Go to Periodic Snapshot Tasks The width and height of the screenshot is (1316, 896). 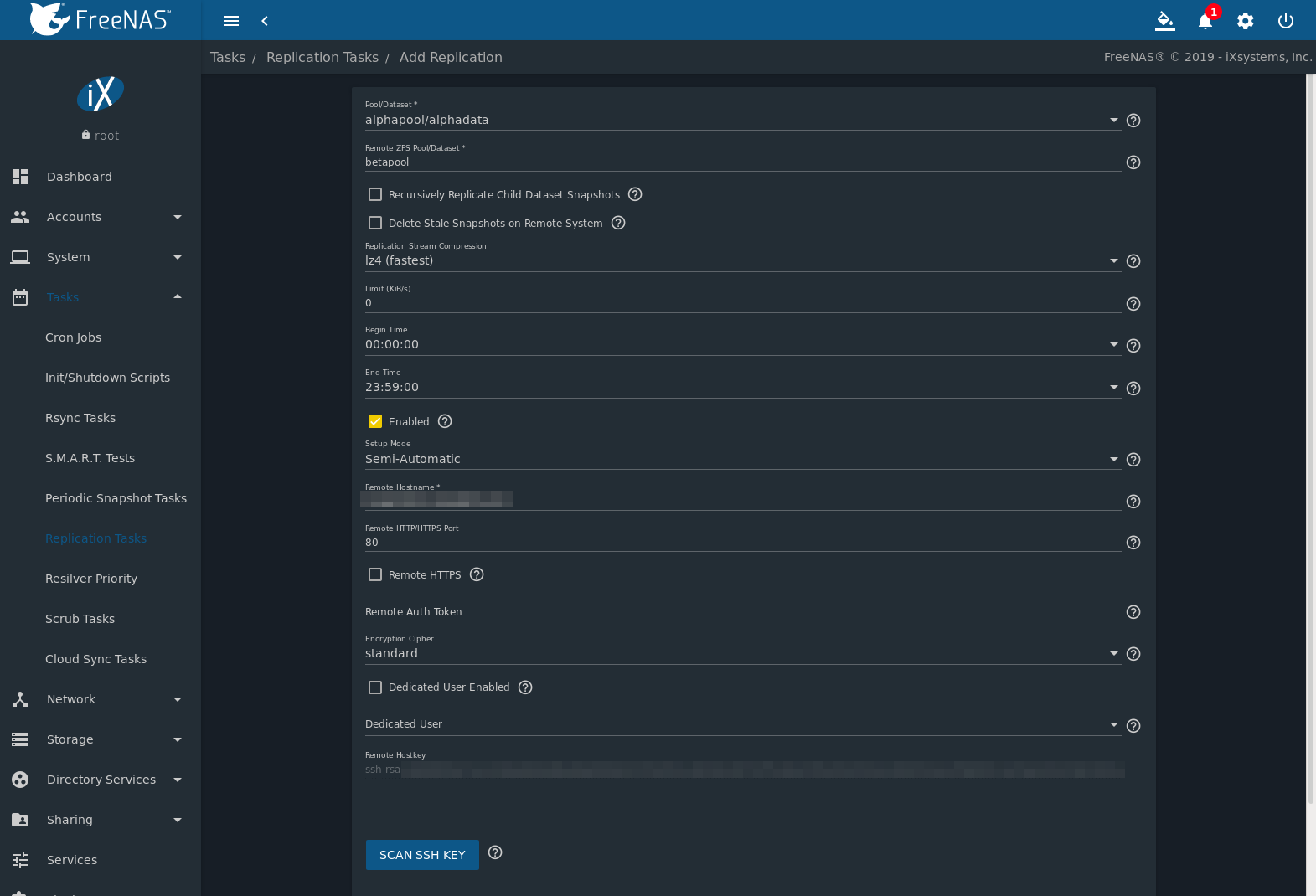pyautogui.click(x=101, y=498)
